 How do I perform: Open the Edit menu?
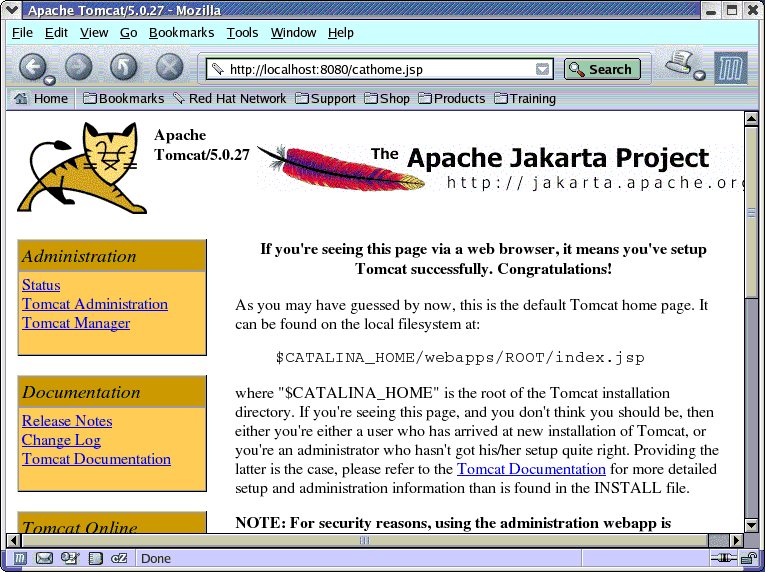click(56, 33)
